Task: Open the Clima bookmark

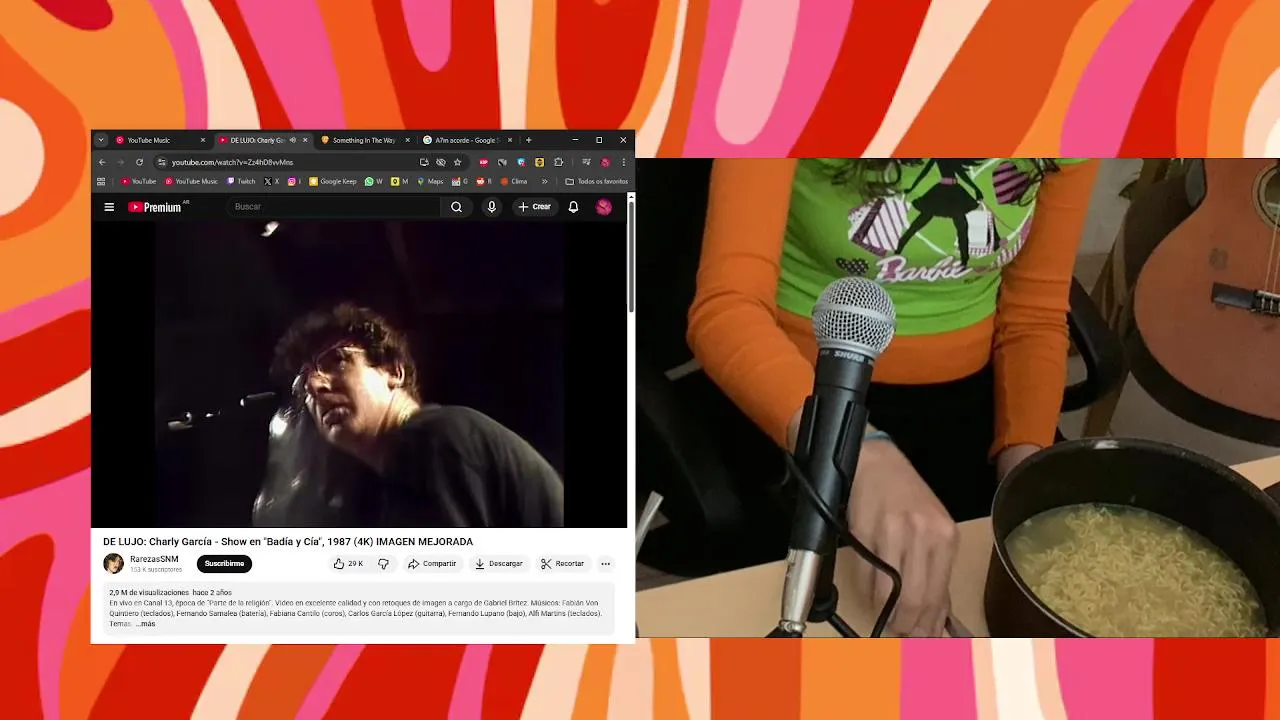Action: point(514,182)
